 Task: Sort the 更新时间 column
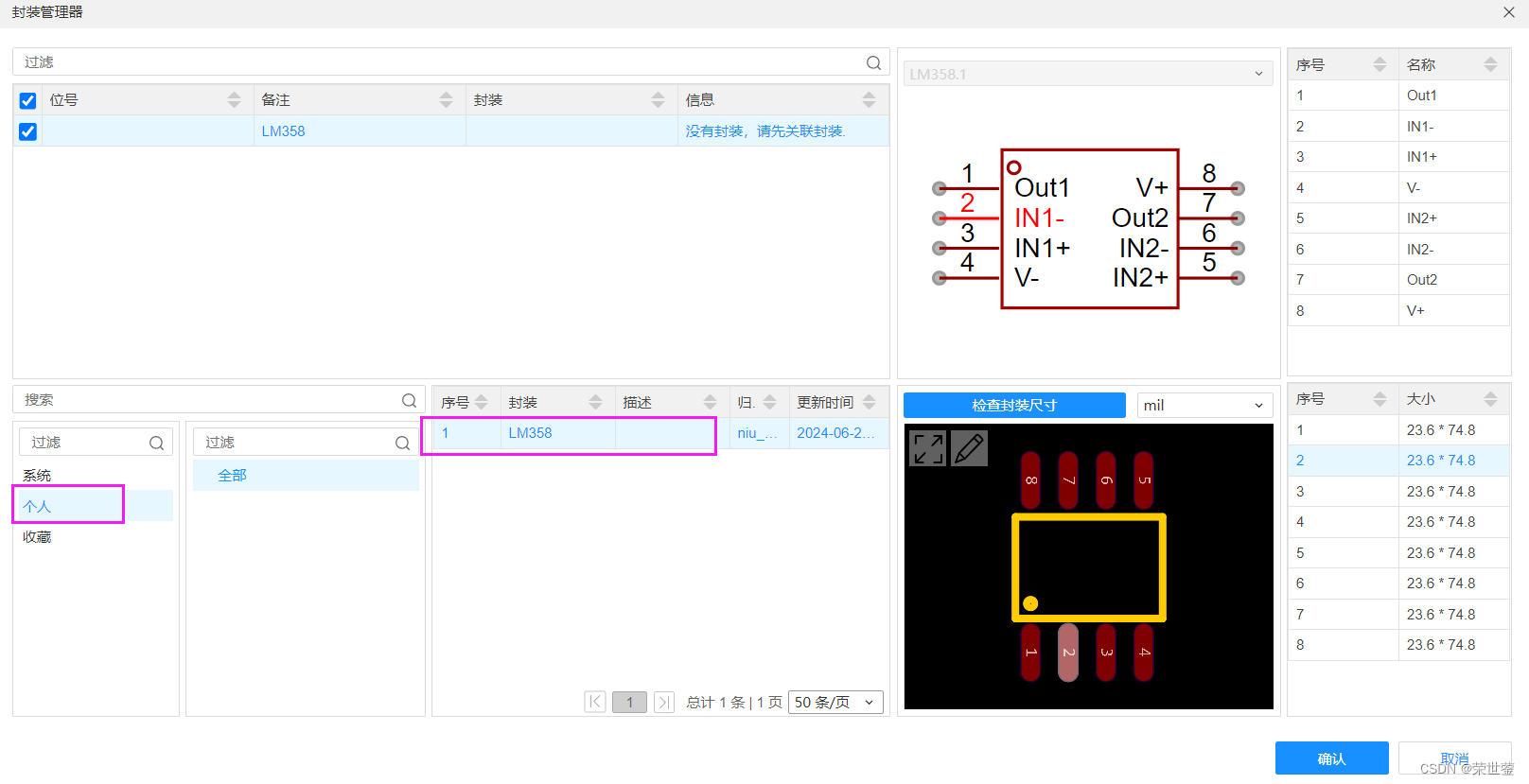tap(869, 402)
